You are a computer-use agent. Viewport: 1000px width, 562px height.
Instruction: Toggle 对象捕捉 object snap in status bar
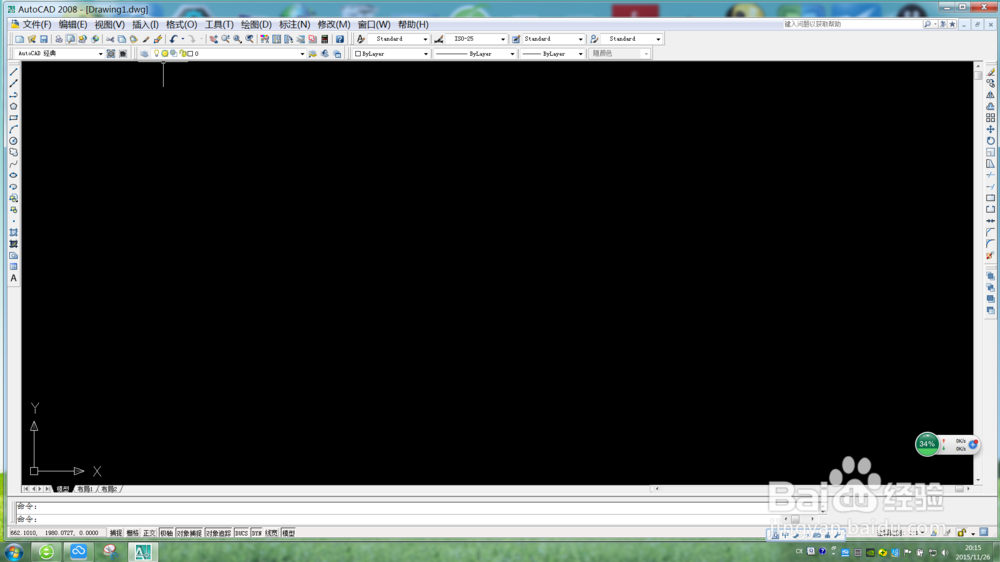point(189,533)
